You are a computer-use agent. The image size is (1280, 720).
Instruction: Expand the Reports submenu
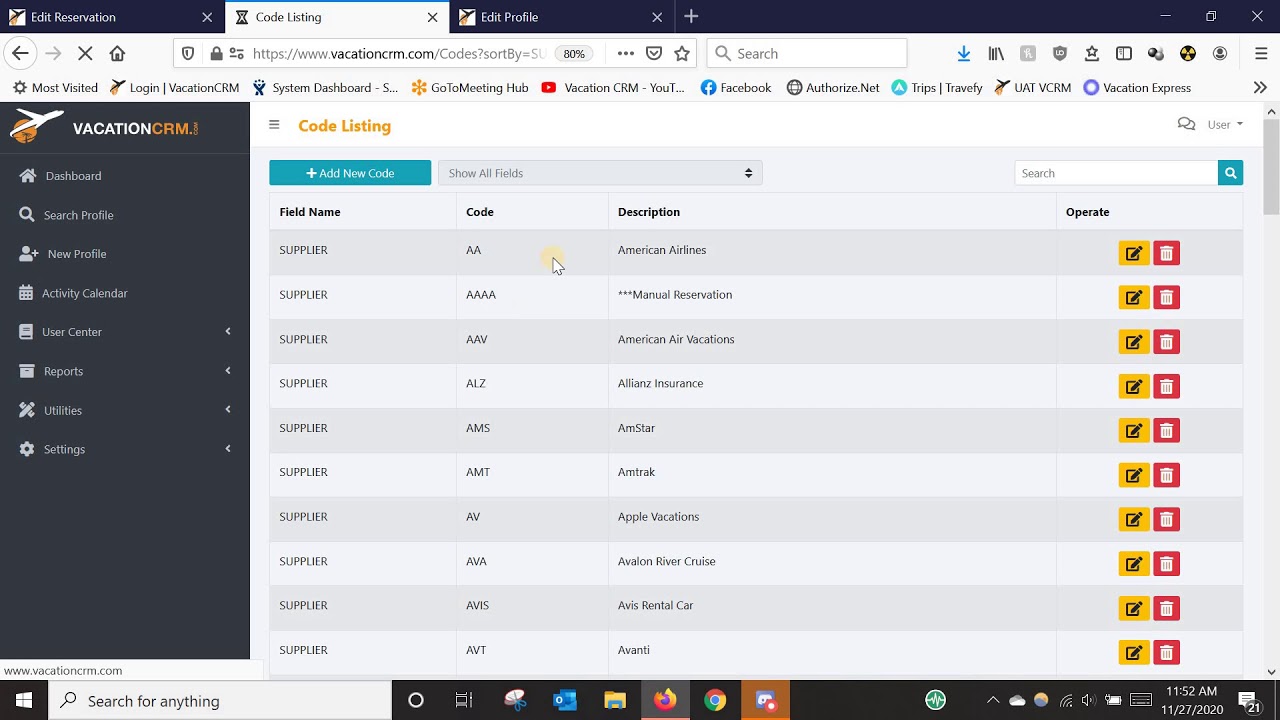[124, 371]
